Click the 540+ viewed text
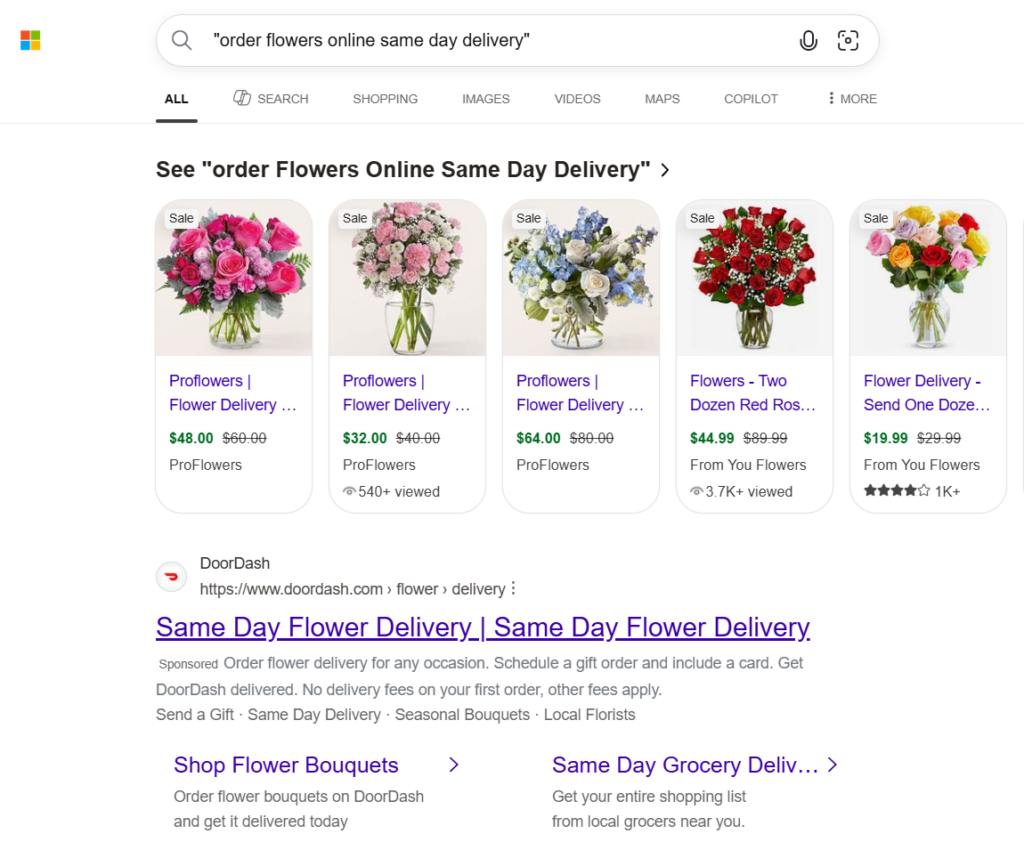The width and height of the screenshot is (1024, 850). [399, 492]
